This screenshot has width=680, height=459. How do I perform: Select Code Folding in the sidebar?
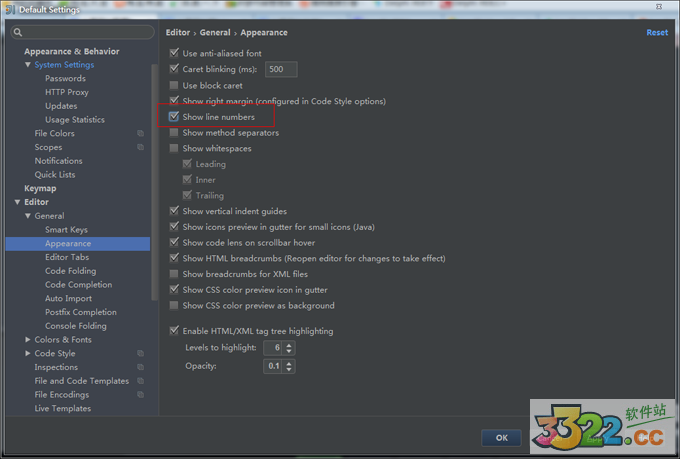(70, 271)
